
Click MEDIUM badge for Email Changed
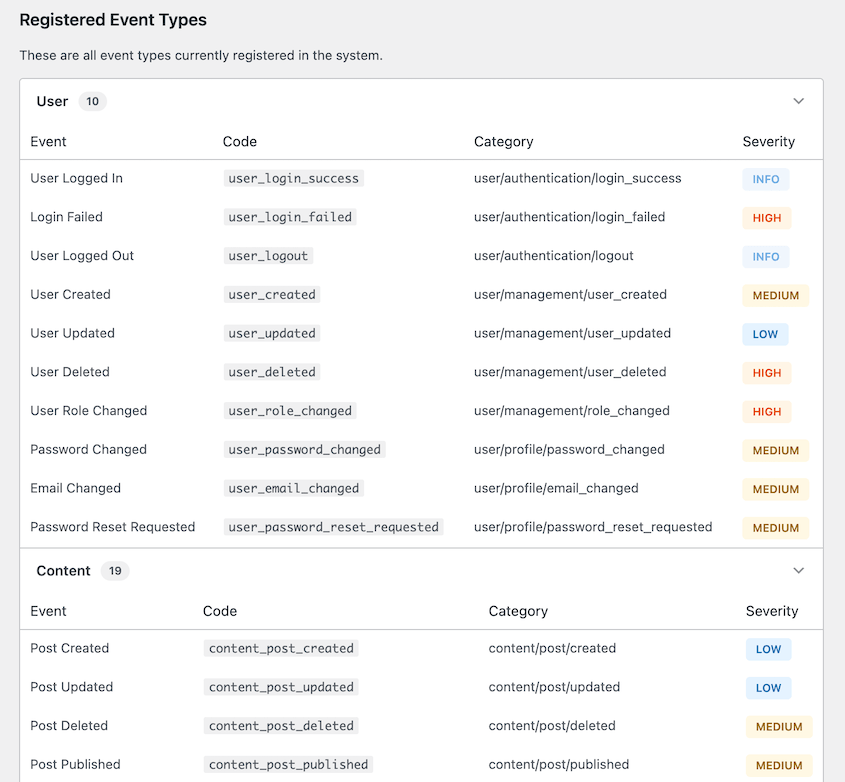click(x=775, y=489)
